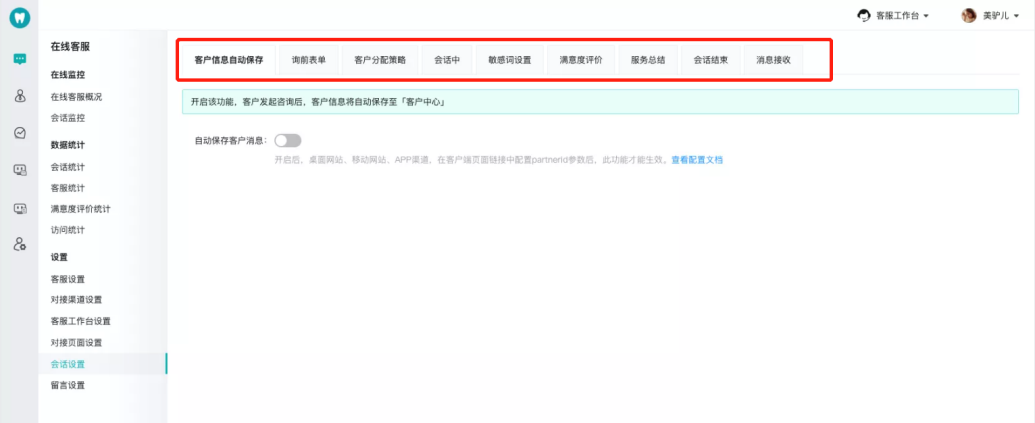The height and width of the screenshot is (423, 1035).
Task: Click the 设置 section heading
Action: 59,257
